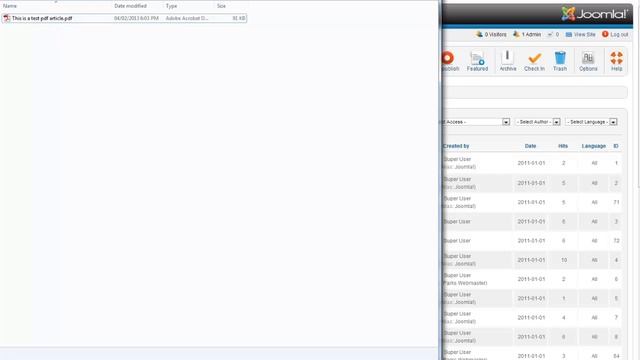Image resolution: width=640 pixels, height=360 pixels.
Task: Click the ID 71 cell in article list
Action: 616,202
